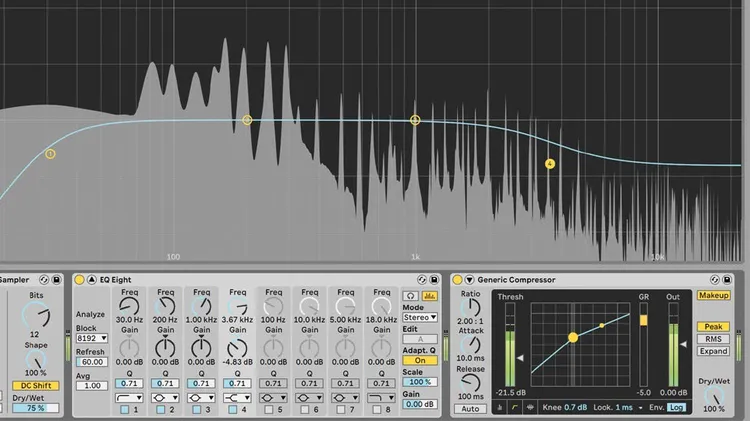Disable EQ band 2 activator checkbox
Viewport: 750px width, 421px height.
[161, 410]
